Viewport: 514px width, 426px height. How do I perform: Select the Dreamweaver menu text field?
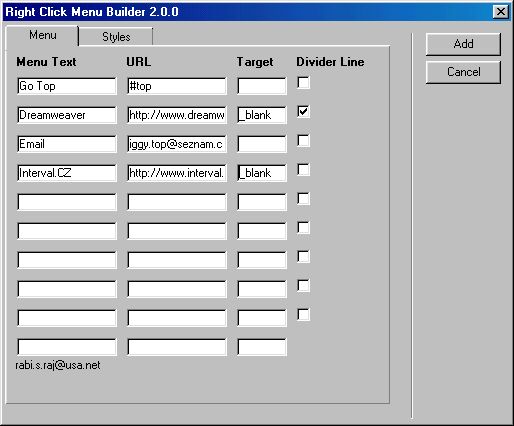[x=67, y=115]
